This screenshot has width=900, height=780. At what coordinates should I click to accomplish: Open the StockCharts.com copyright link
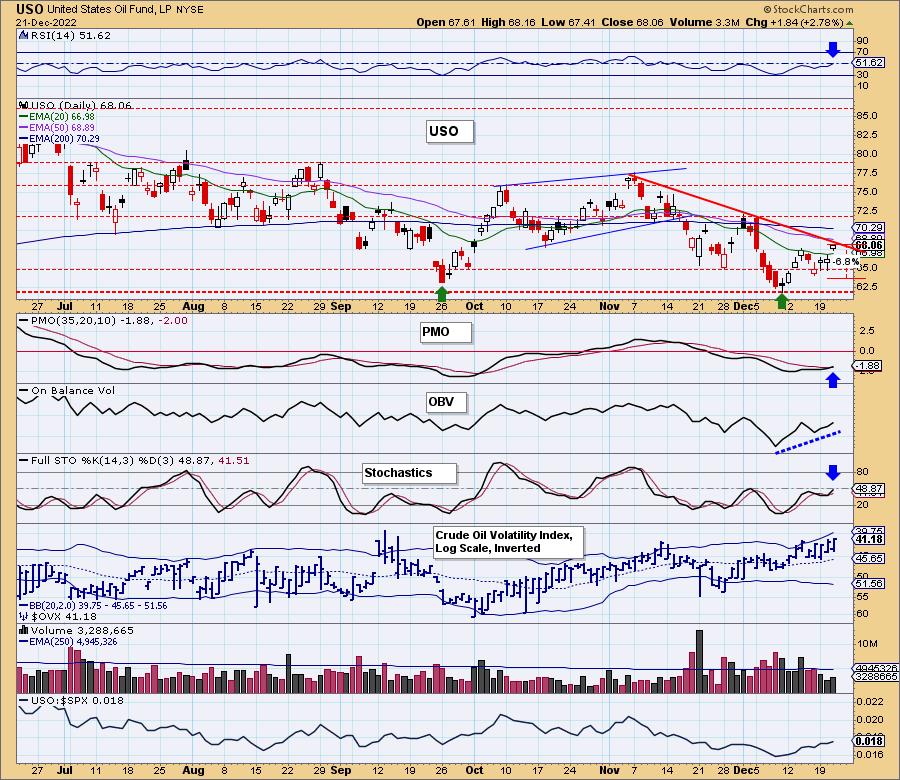(808, 9)
